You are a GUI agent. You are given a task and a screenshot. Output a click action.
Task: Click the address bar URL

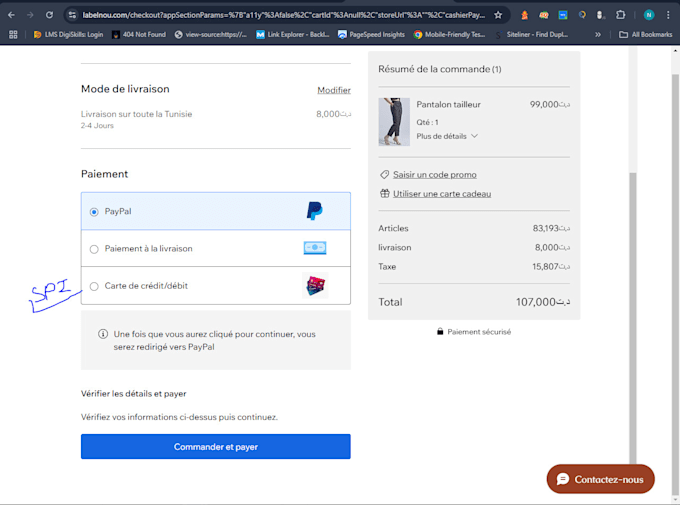tap(283, 15)
